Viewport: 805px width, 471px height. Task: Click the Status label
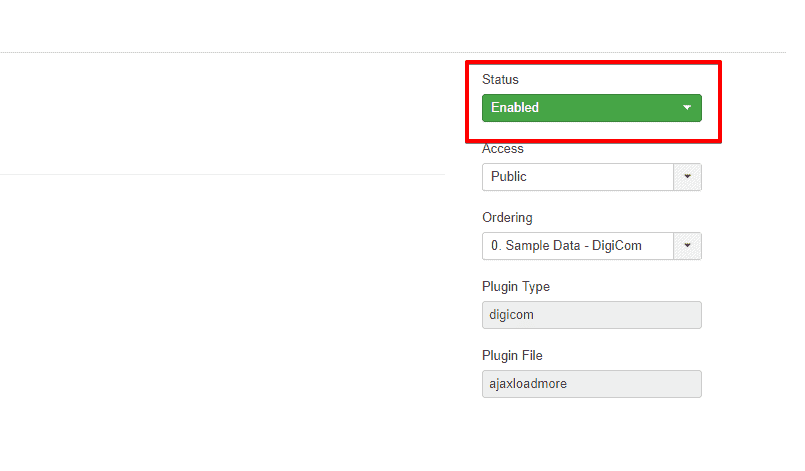click(x=500, y=79)
